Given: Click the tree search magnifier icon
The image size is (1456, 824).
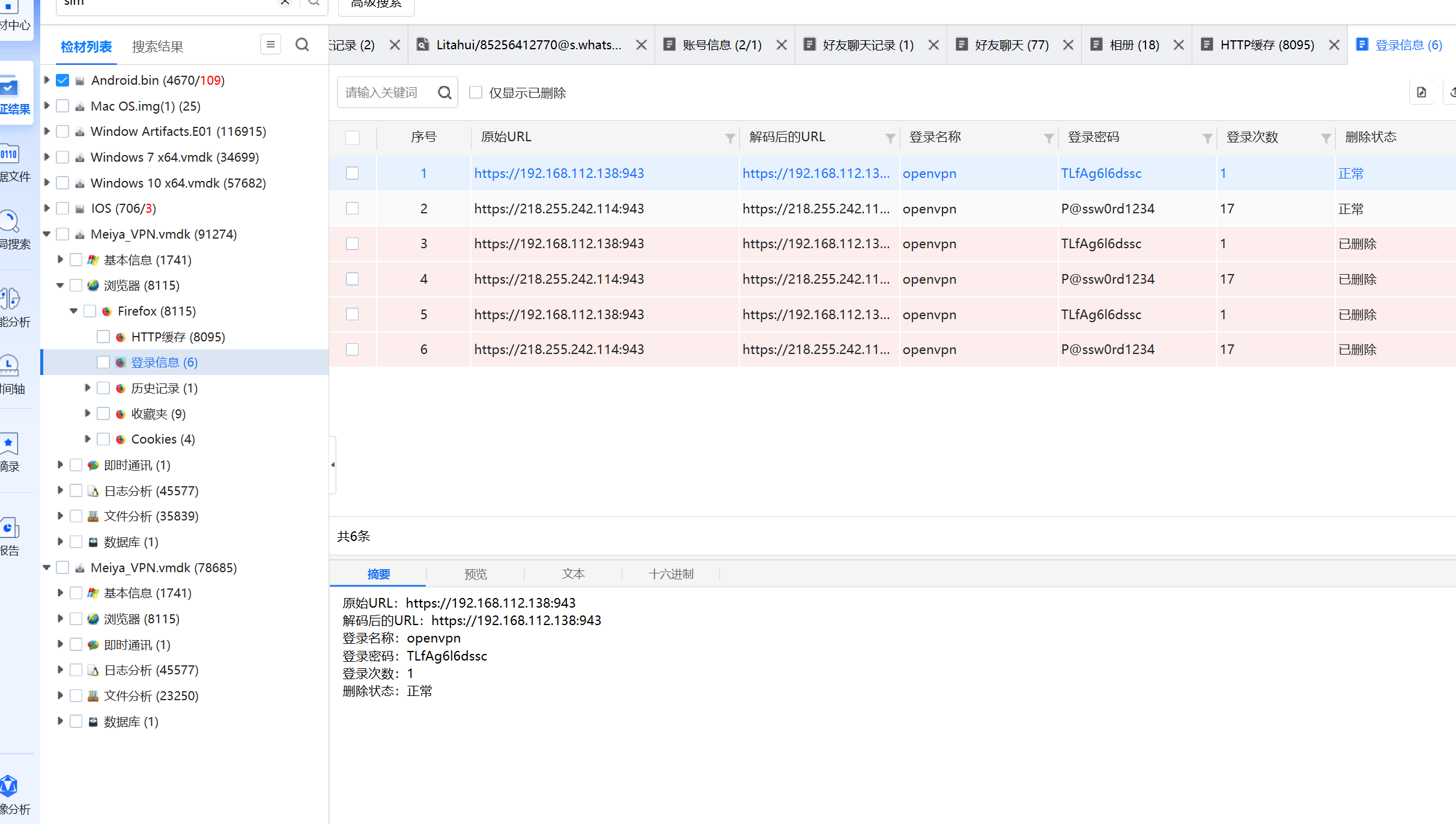Looking at the screenshot, I should click(x=302, y=44).
